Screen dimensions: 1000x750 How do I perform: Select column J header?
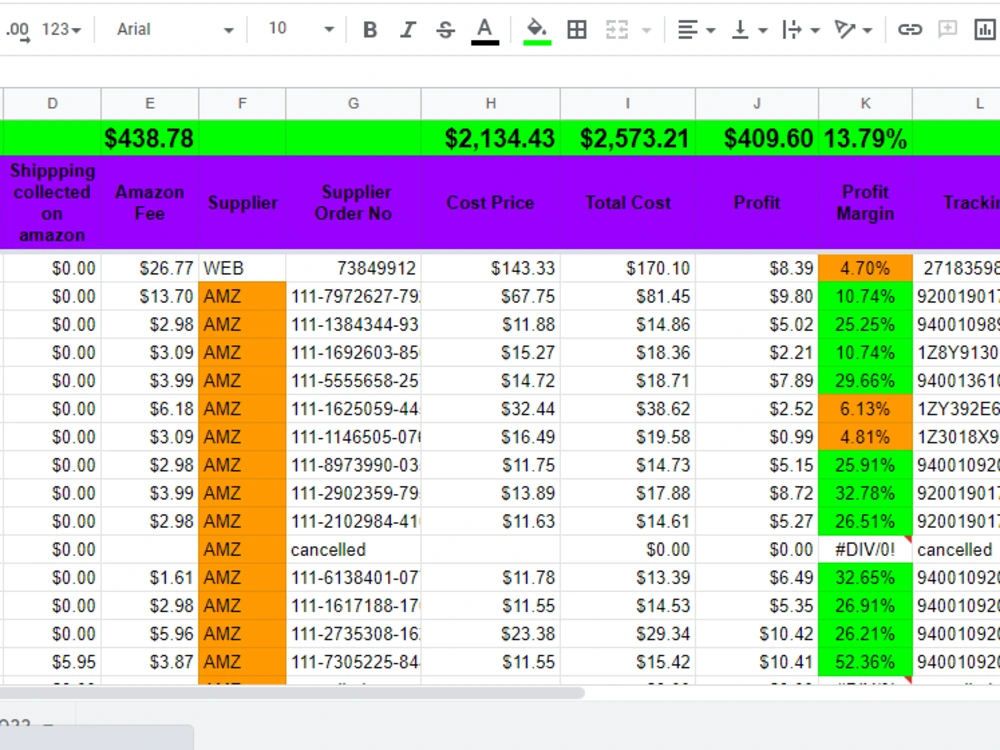tap(757, 103)
